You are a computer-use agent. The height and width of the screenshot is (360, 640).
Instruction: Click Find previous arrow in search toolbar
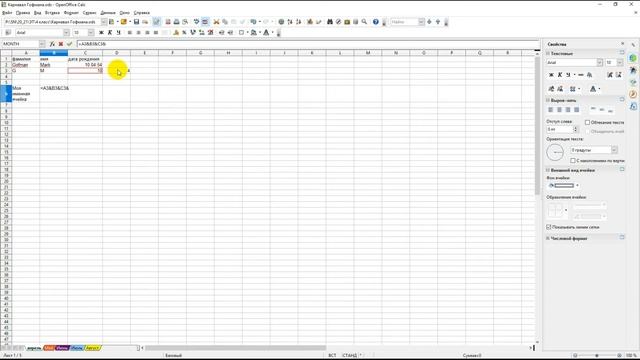[x=438, y=22]
